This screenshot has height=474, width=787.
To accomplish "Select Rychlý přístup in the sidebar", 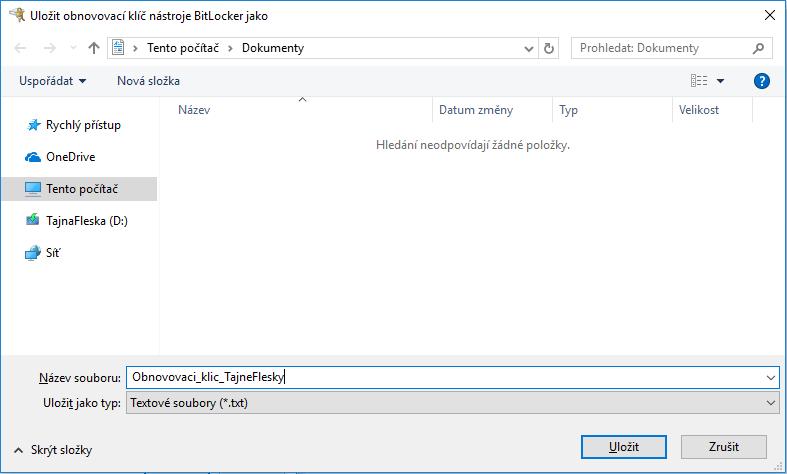I will coord(79,125).
